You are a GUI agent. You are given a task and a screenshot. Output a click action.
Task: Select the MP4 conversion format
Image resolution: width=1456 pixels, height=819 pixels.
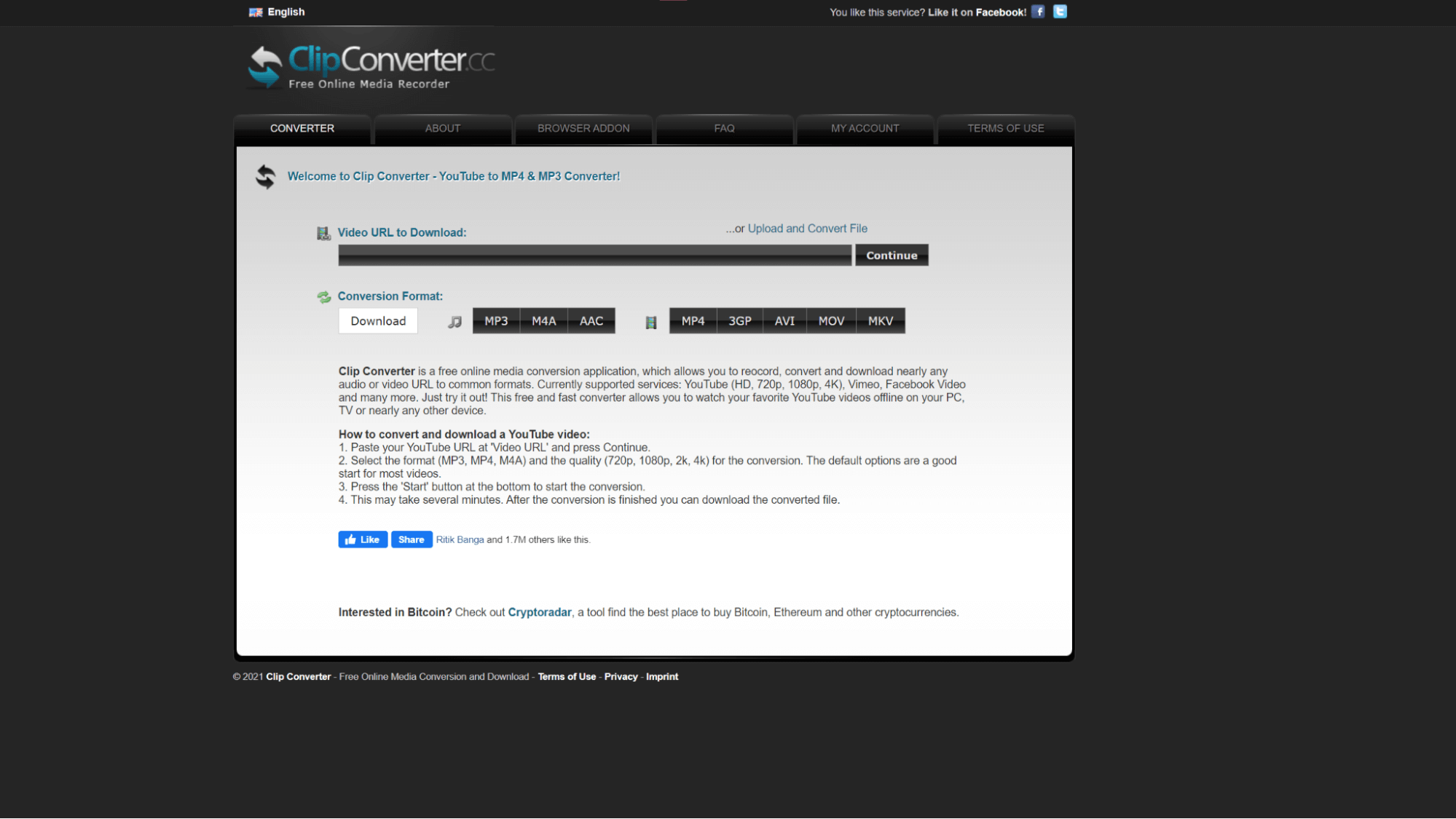[693, 320]
